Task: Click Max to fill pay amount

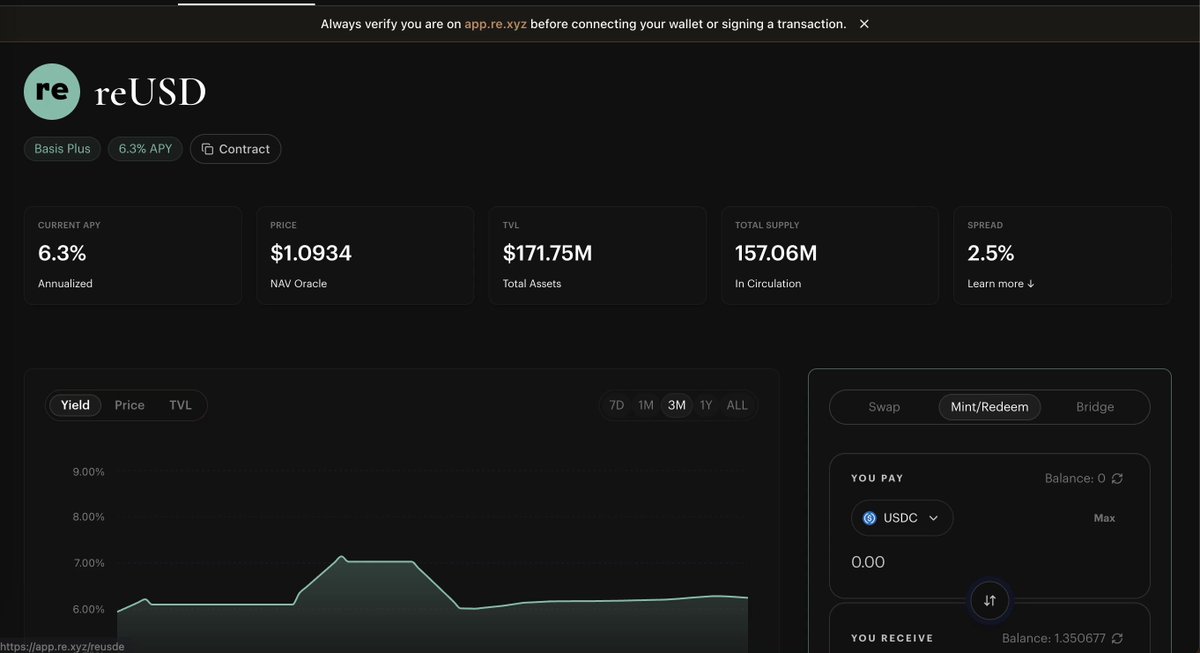Action: pyautogui.click(x=1104, y=518)
